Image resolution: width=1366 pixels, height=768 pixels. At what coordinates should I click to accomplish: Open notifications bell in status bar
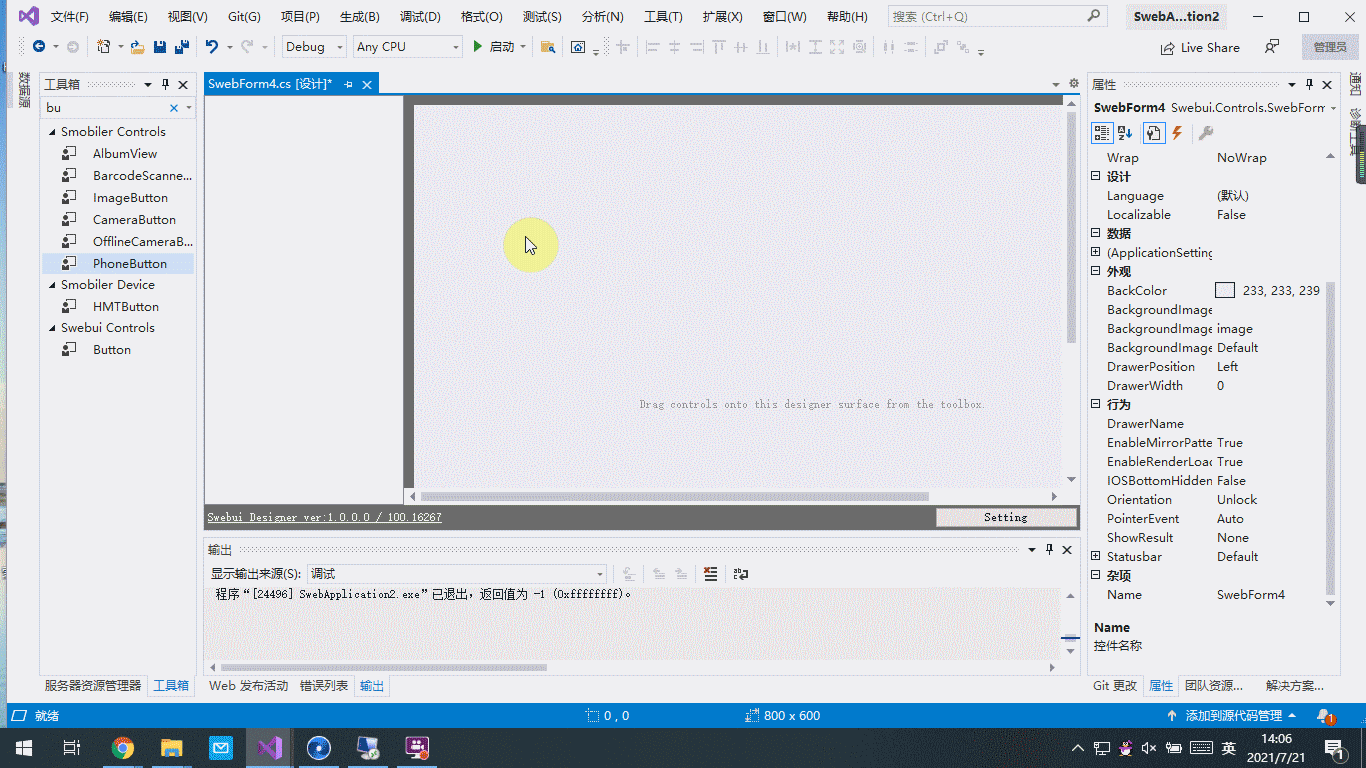coord(1326,716)
